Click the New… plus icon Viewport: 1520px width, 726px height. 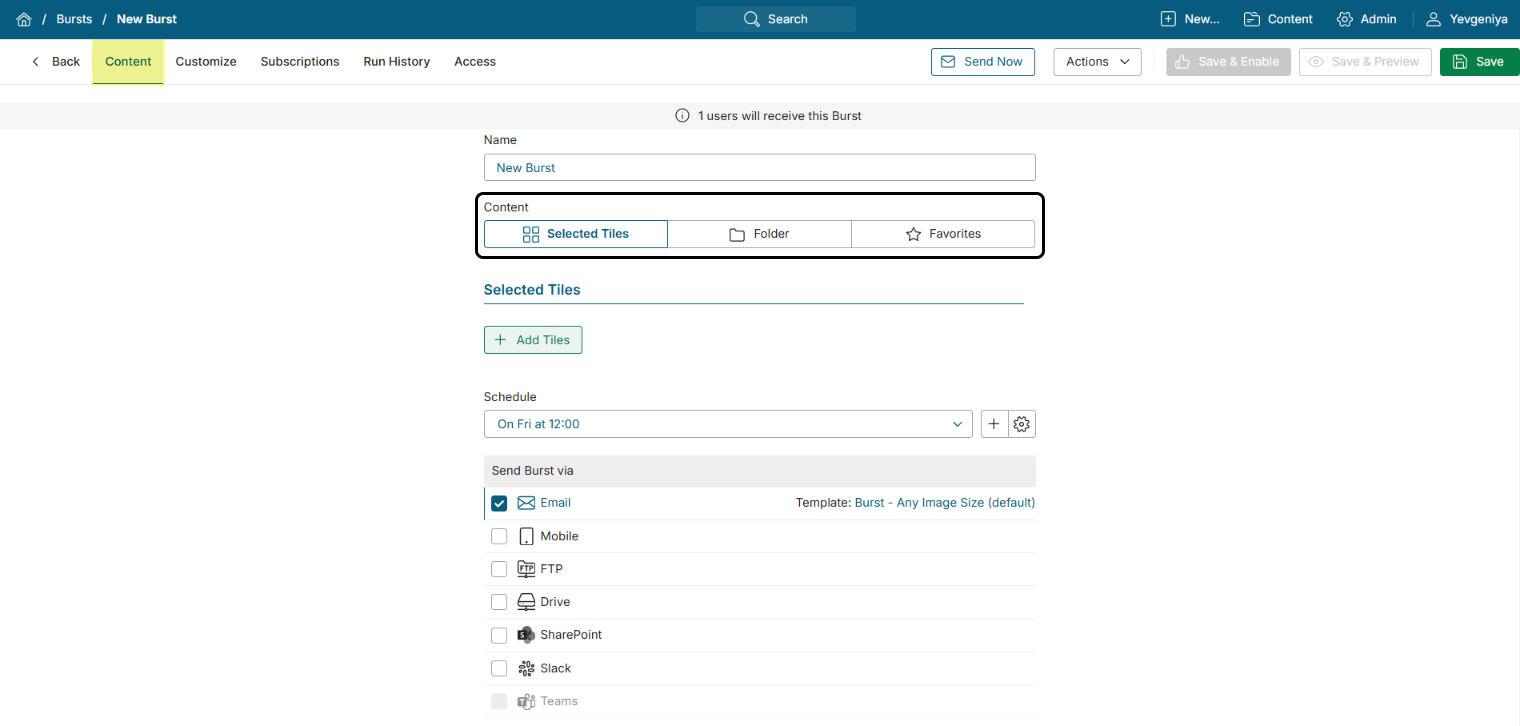pos(1168,19)
